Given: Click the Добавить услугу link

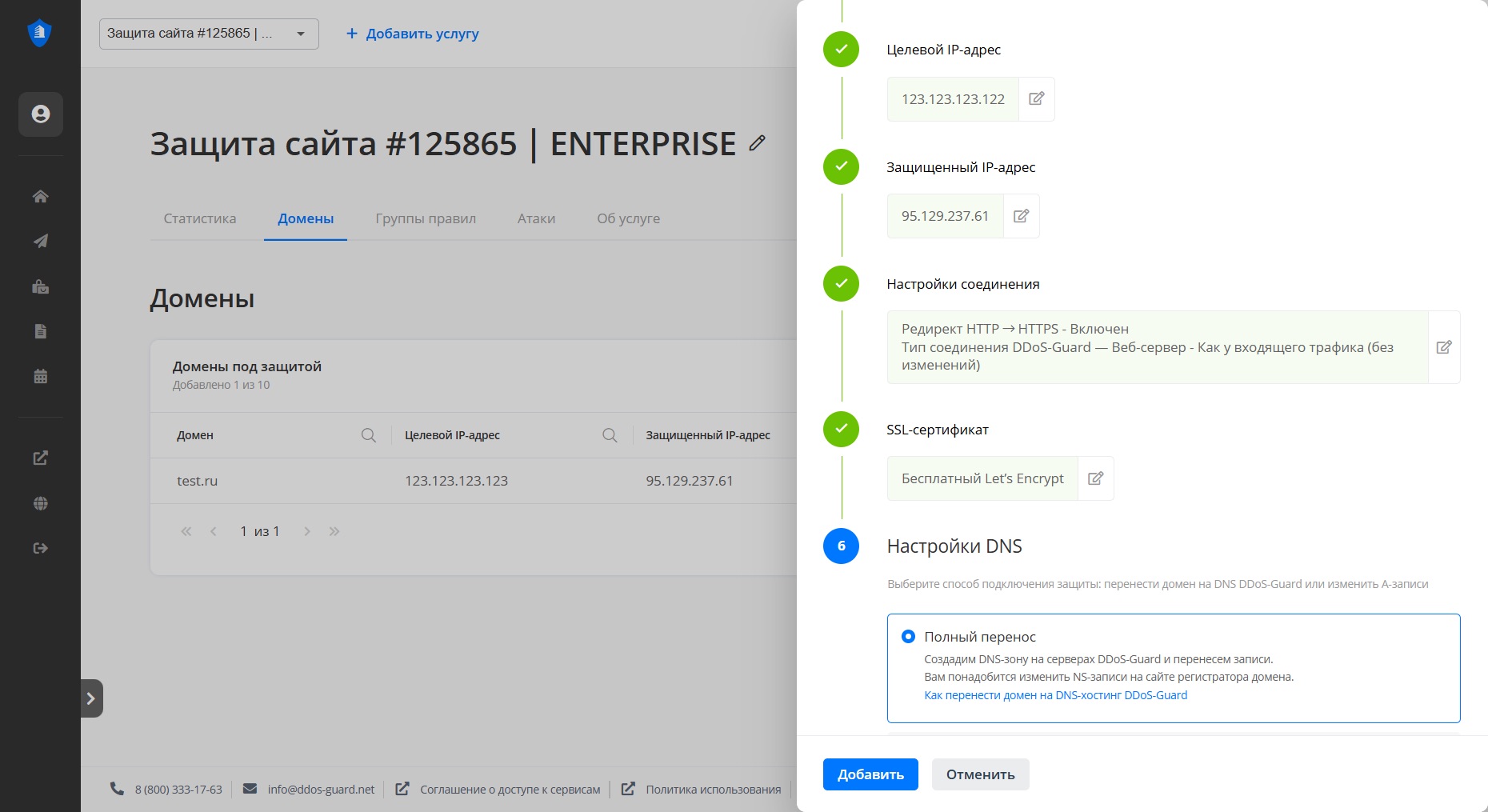Looking at the screenshot, I should point(412,34).
